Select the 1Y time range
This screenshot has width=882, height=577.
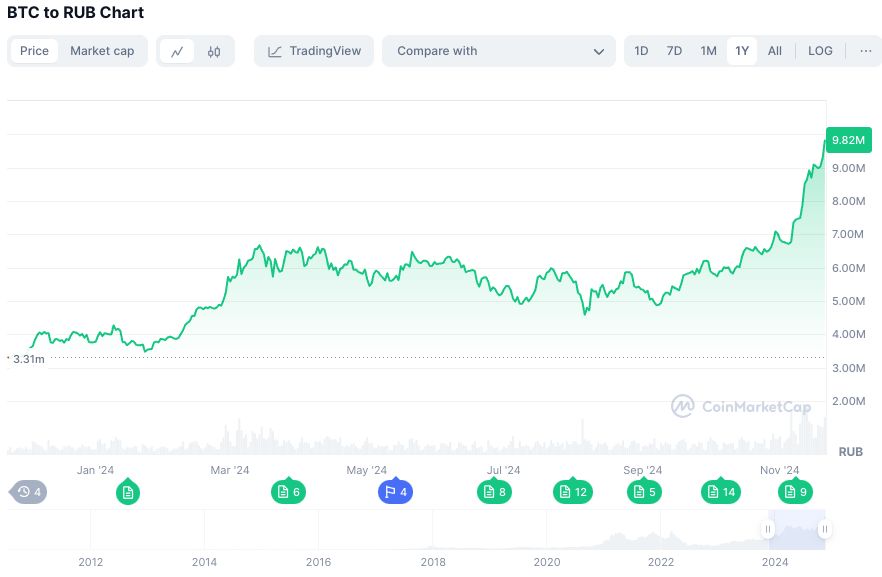741,51
